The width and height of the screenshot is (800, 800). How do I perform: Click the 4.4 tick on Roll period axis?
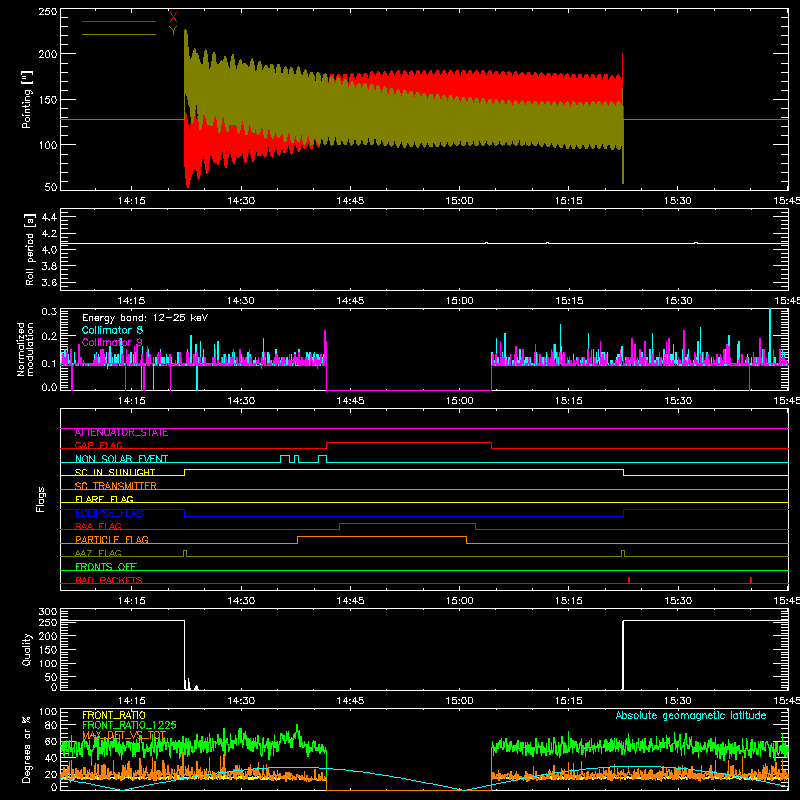pos(49,217)
